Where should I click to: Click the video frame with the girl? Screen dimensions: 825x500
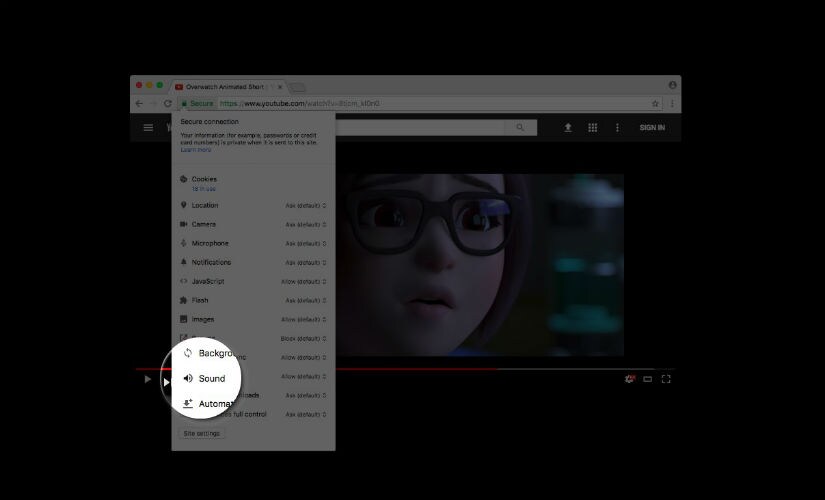480,265
